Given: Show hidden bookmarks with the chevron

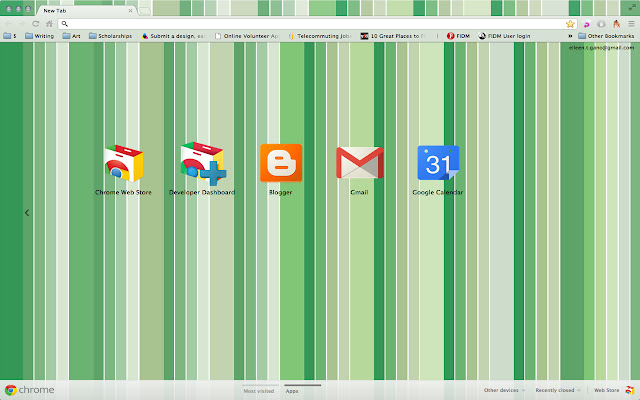Looking at the screenshot, I should tap(570, 36).
